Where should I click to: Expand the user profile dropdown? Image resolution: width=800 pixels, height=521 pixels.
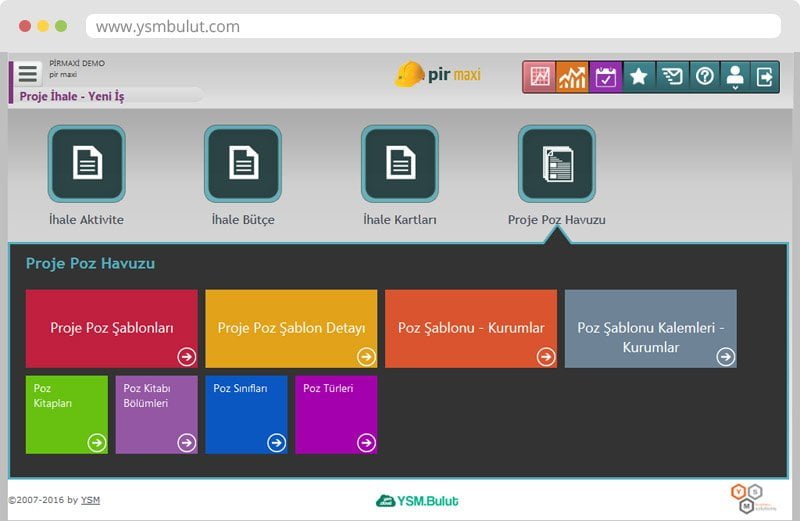(x=735, y=77)
